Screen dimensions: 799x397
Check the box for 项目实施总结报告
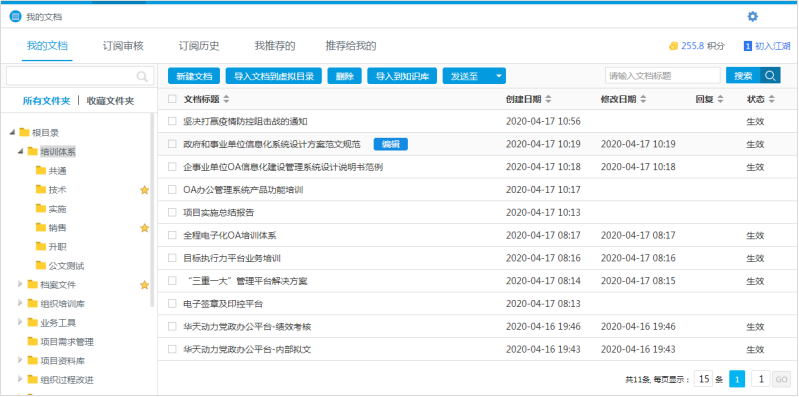point(172,213)
